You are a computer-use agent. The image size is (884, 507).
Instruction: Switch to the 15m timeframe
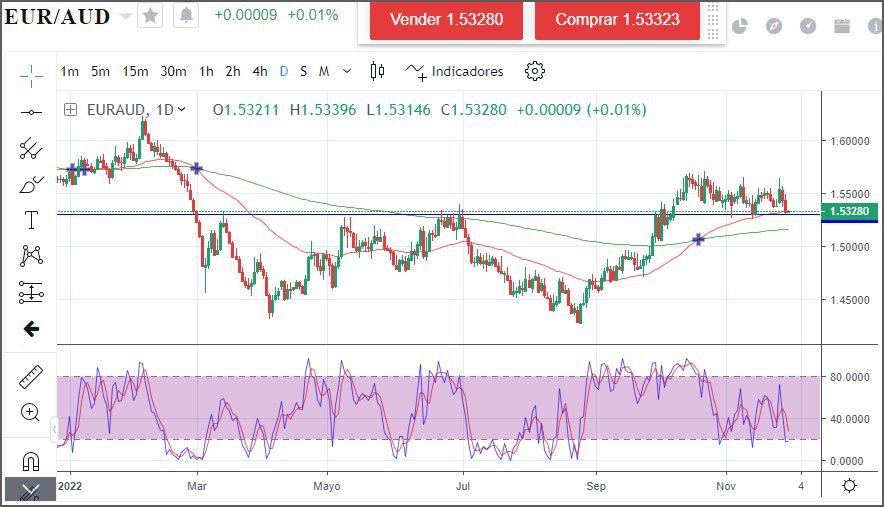point(135,71)
